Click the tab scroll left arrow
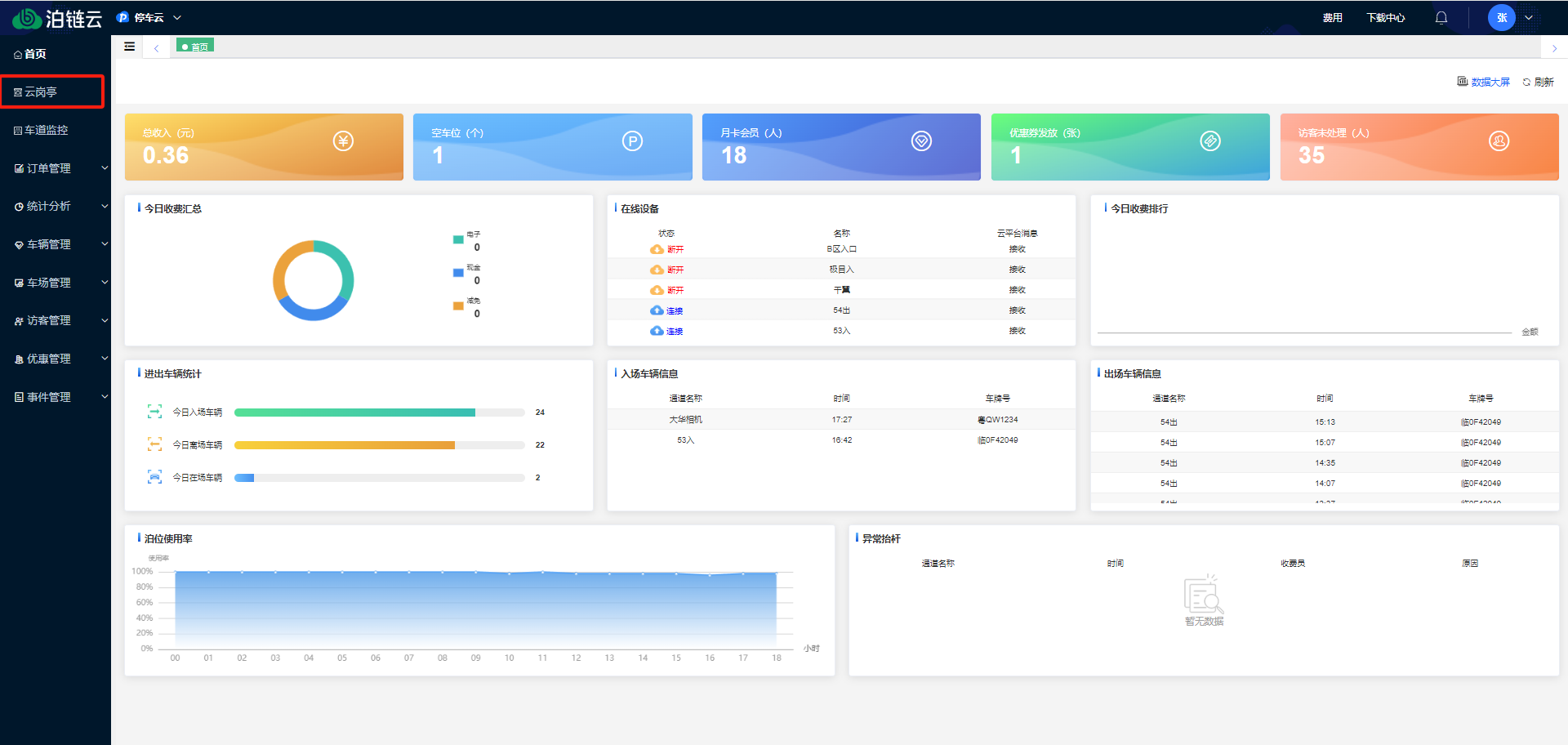This screenshot has width=1568, height=745. point(156,48)
